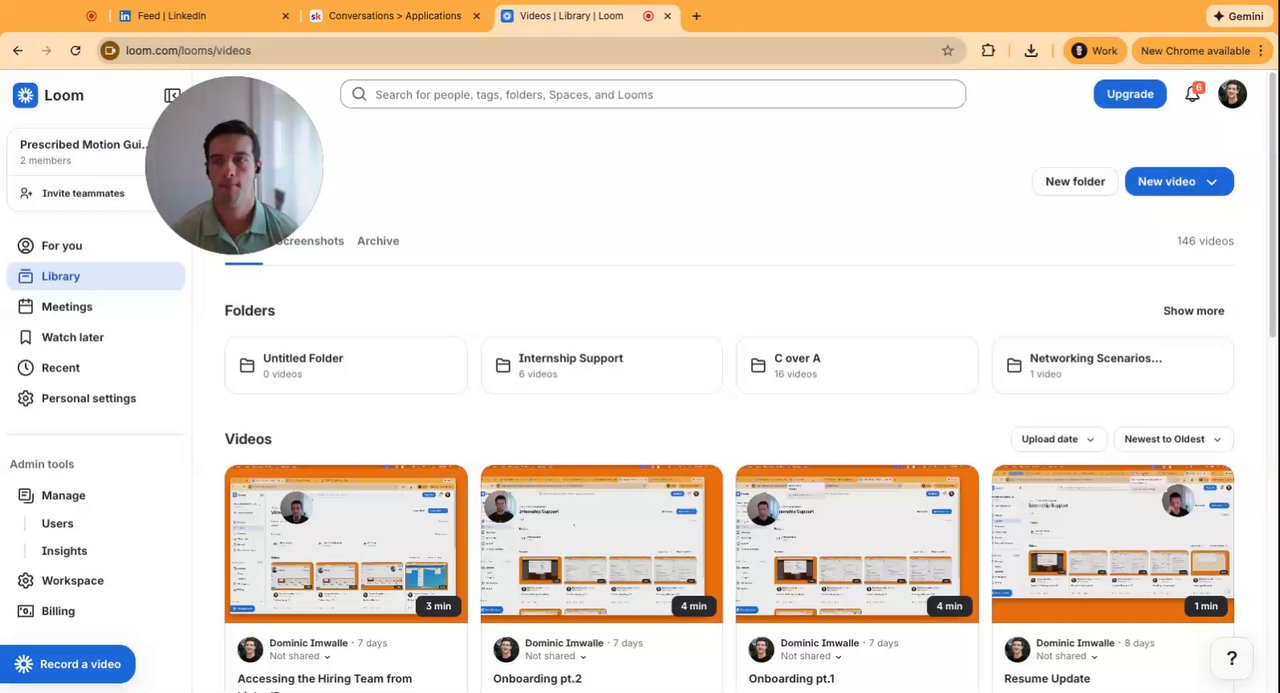
Task: Click the Meetings calendar icon
Action: 26,307
